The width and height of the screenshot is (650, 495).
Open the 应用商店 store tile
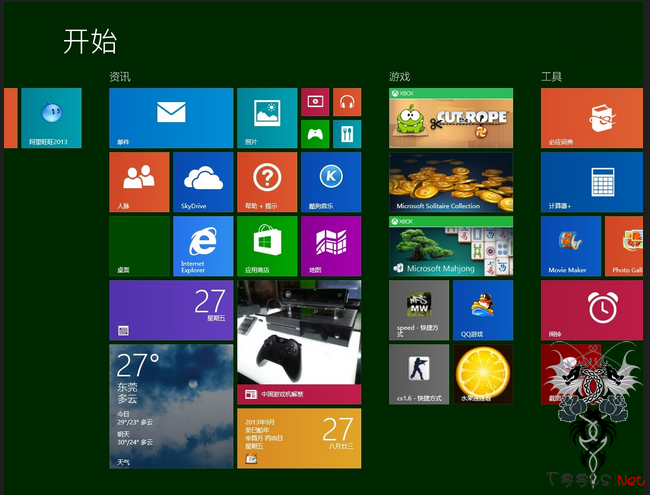(x=267, y=246)
